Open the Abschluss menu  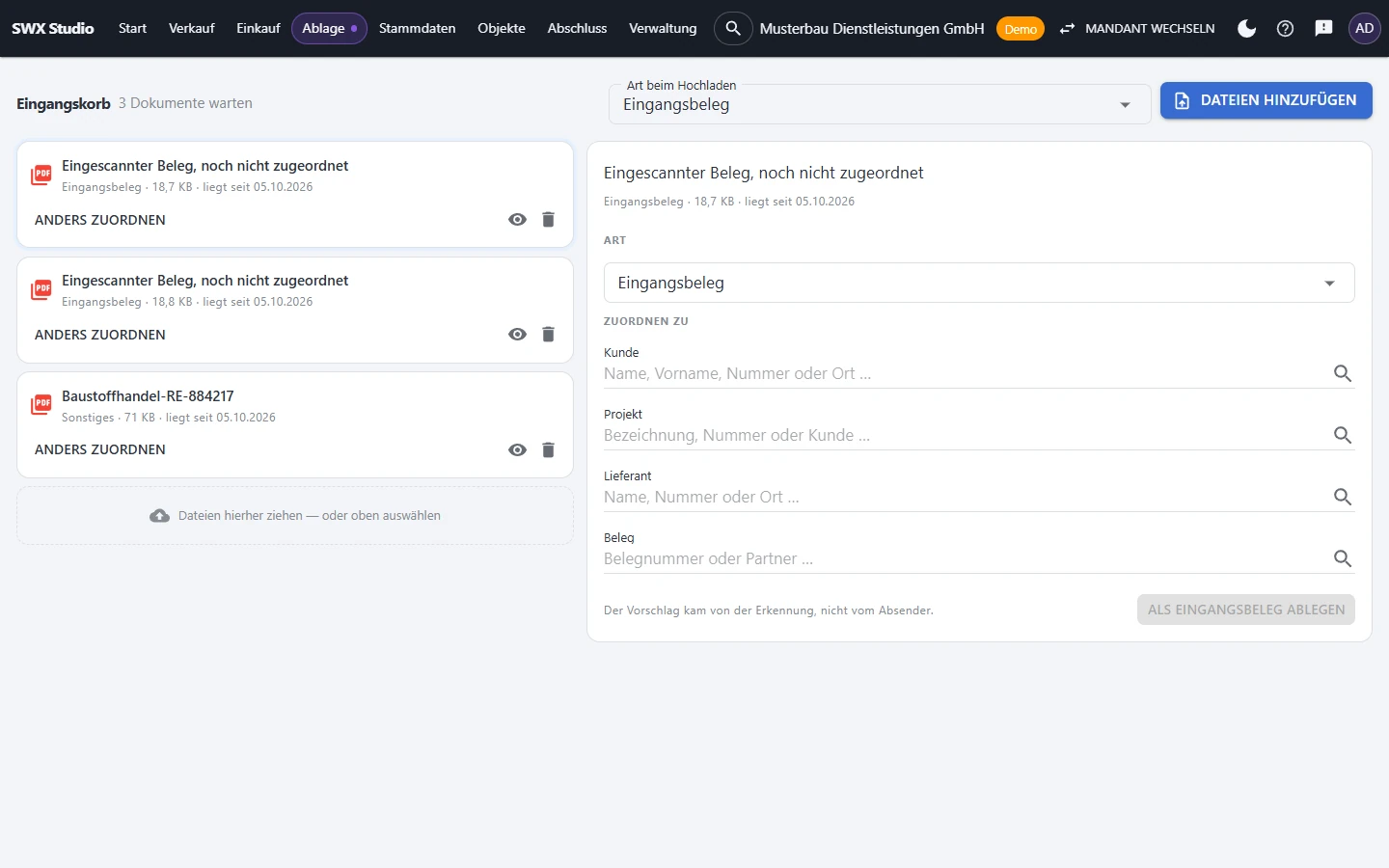point(577,29)
